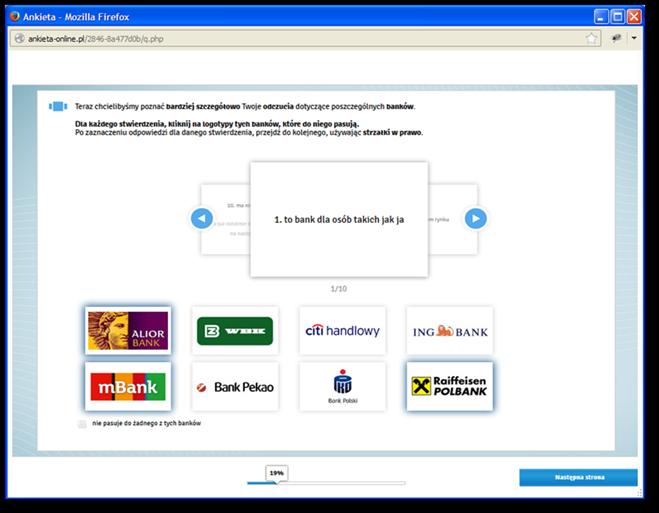Viewport: 659px width, 513px height.
Task: Go to previous statement with left arrow
Action: click(x=202, y=218)
